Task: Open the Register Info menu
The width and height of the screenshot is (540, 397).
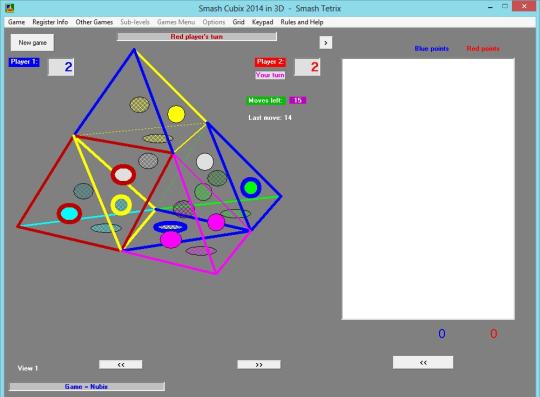Action: point(50,22)
